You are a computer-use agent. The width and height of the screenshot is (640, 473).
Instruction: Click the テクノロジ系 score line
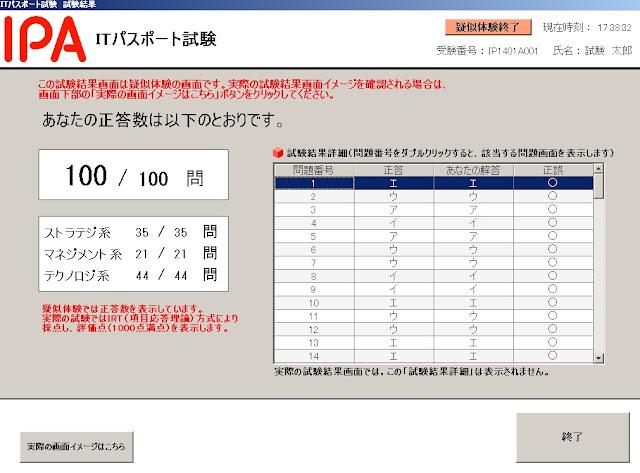pyautogui.click(x=131, y=275)
